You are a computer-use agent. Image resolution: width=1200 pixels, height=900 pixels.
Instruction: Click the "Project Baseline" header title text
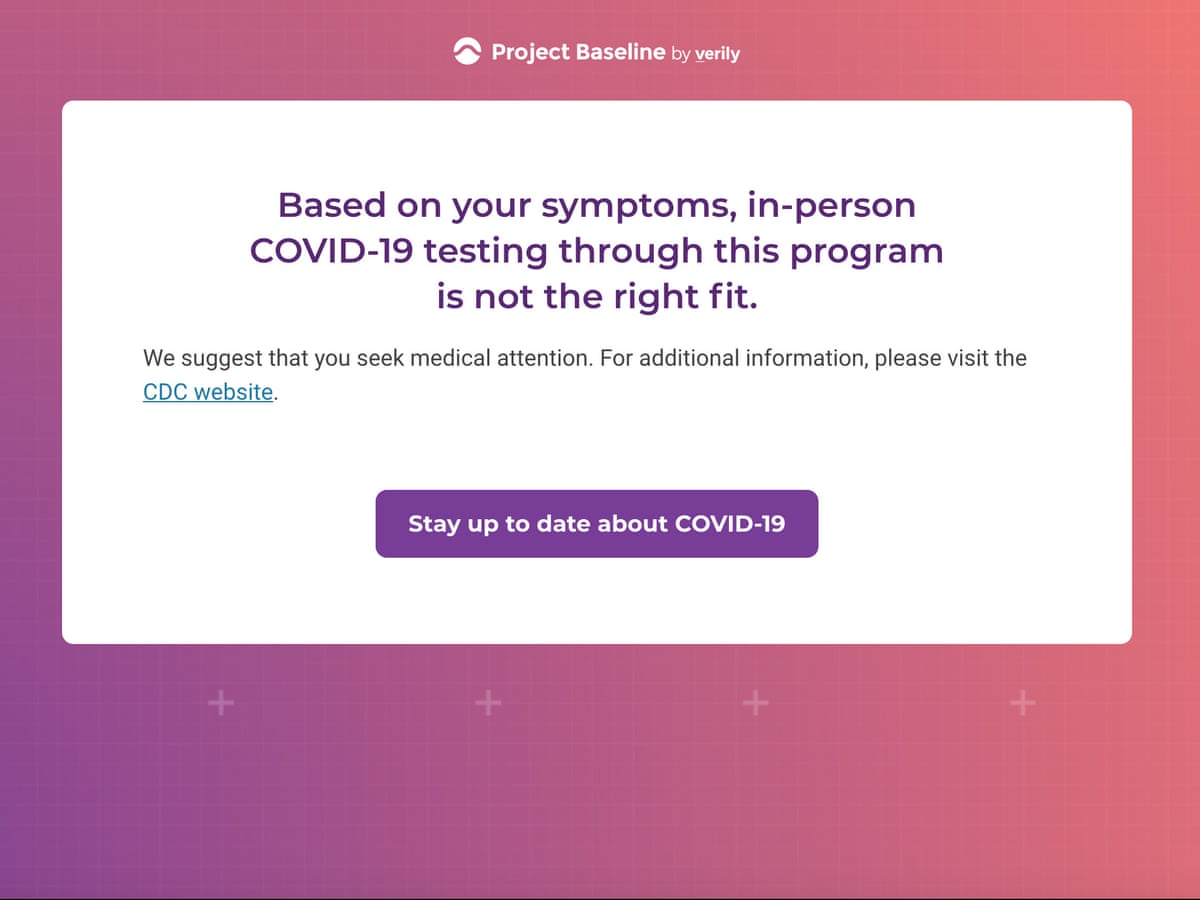(578, 52)
